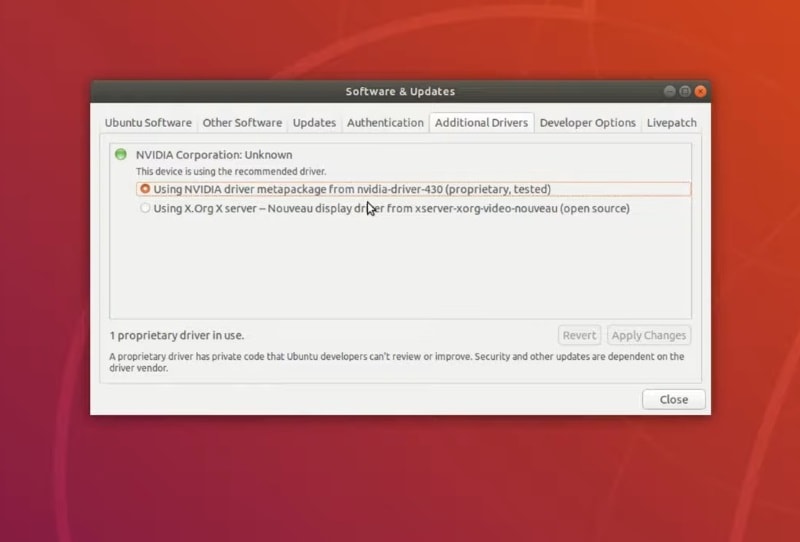Viewport: 800px width, 542px height.
Task: Click the green NVIDIA device status icon
Action: 121,155
